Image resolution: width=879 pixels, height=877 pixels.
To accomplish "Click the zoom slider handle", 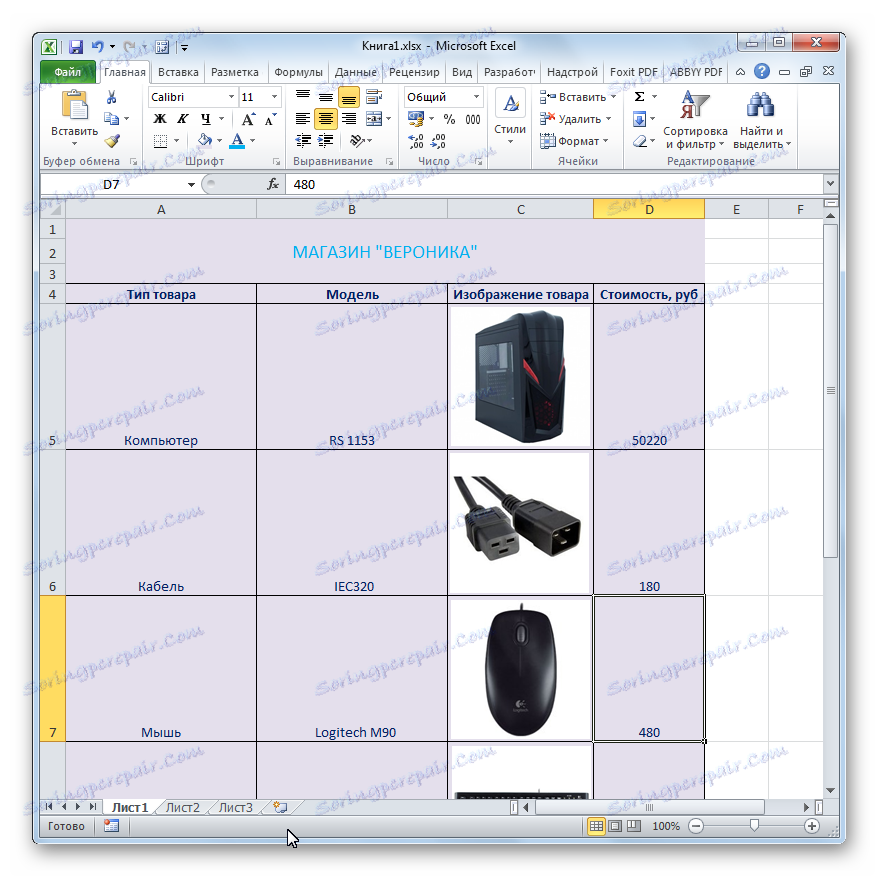I will (754, 825).
